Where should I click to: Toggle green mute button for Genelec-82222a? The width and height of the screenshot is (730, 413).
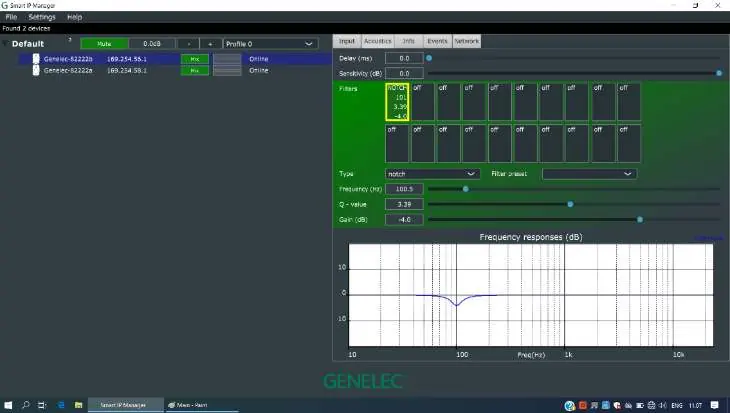click(195, 70)
